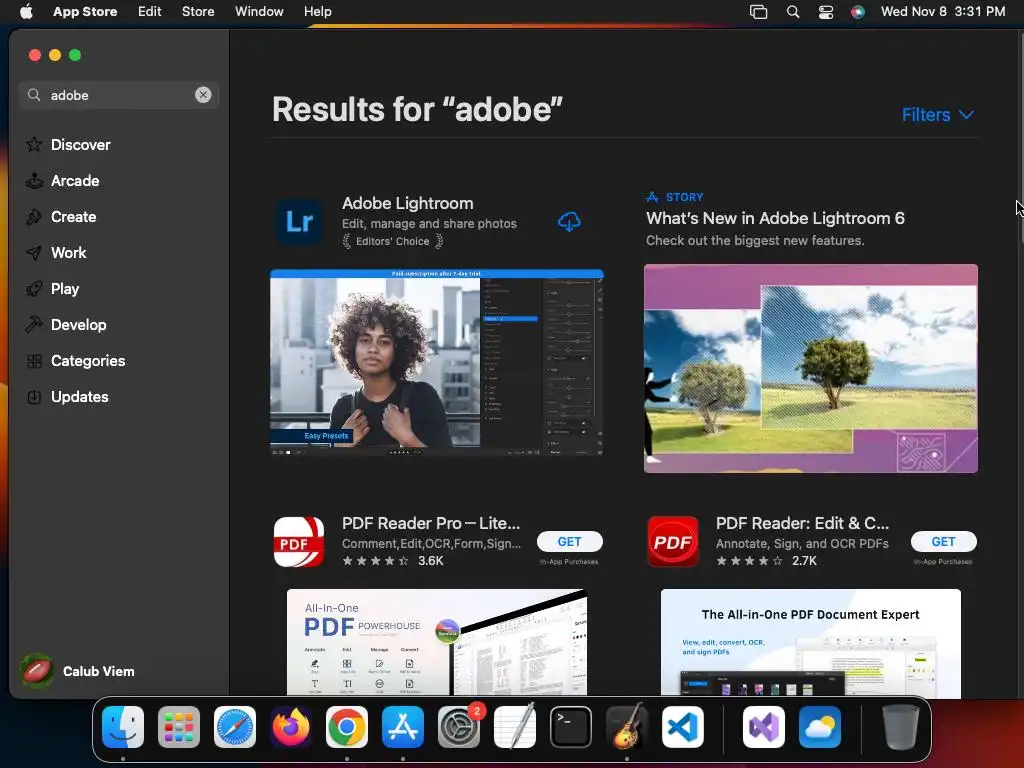Launch Visual Studio Code from the Dock
This screenshot has width=1024, height=768.
[682, 727]
